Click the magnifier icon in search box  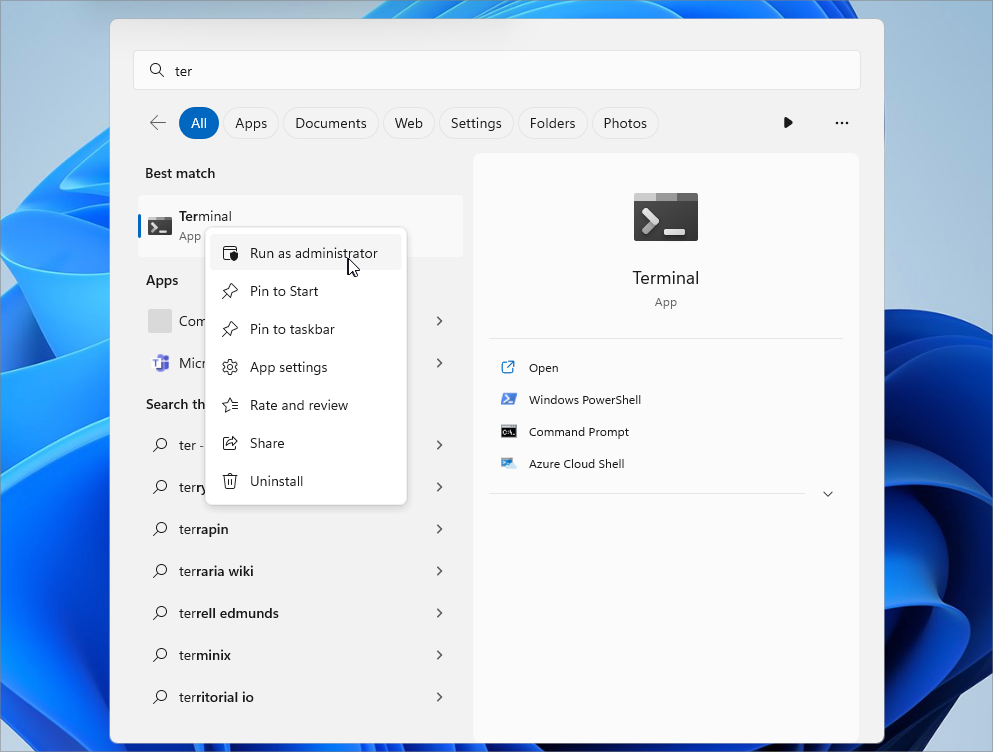point(156,70)
